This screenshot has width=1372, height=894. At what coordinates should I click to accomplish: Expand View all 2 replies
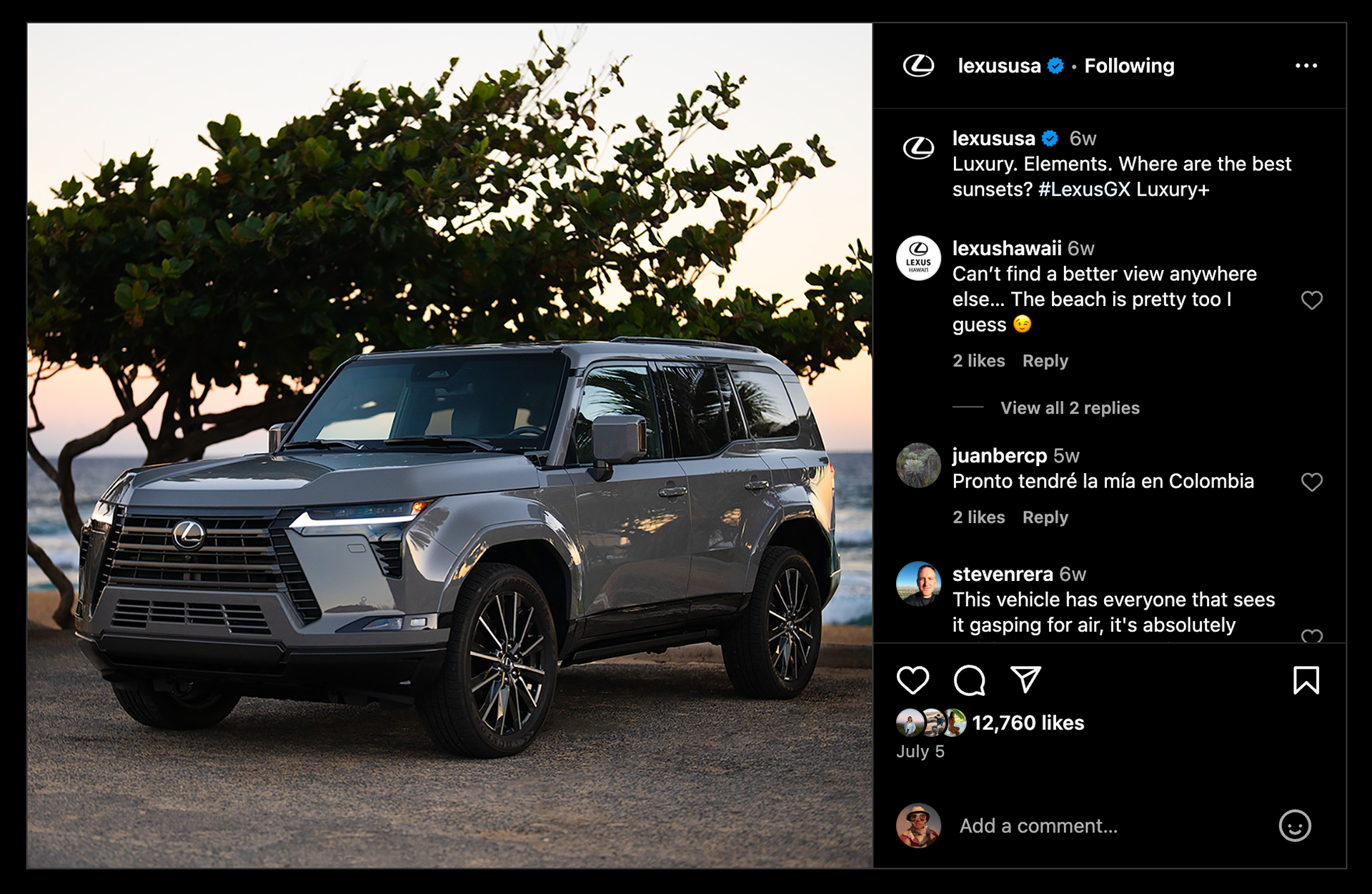point(1070,408)
